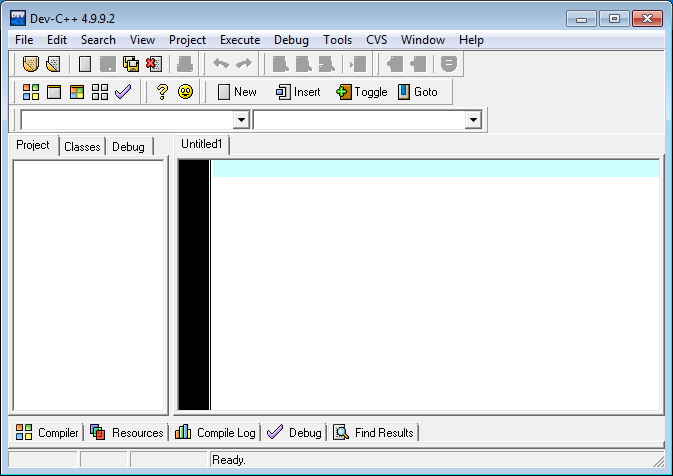Click the About smiley face icon
The height and width of the screenshot is (476, 673).
pos(185,92)
